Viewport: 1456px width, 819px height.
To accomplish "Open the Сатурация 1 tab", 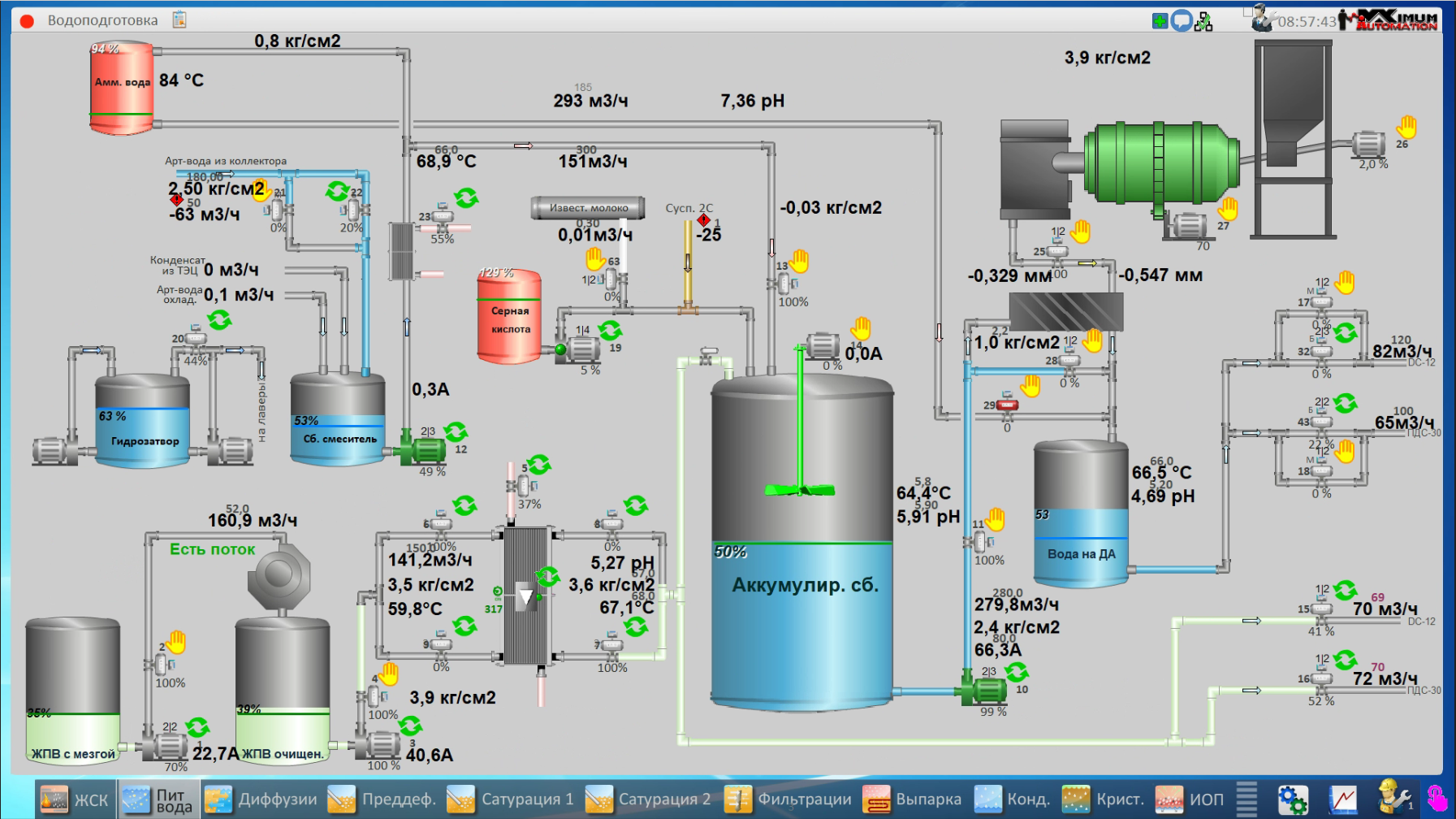I will (510, 799).
